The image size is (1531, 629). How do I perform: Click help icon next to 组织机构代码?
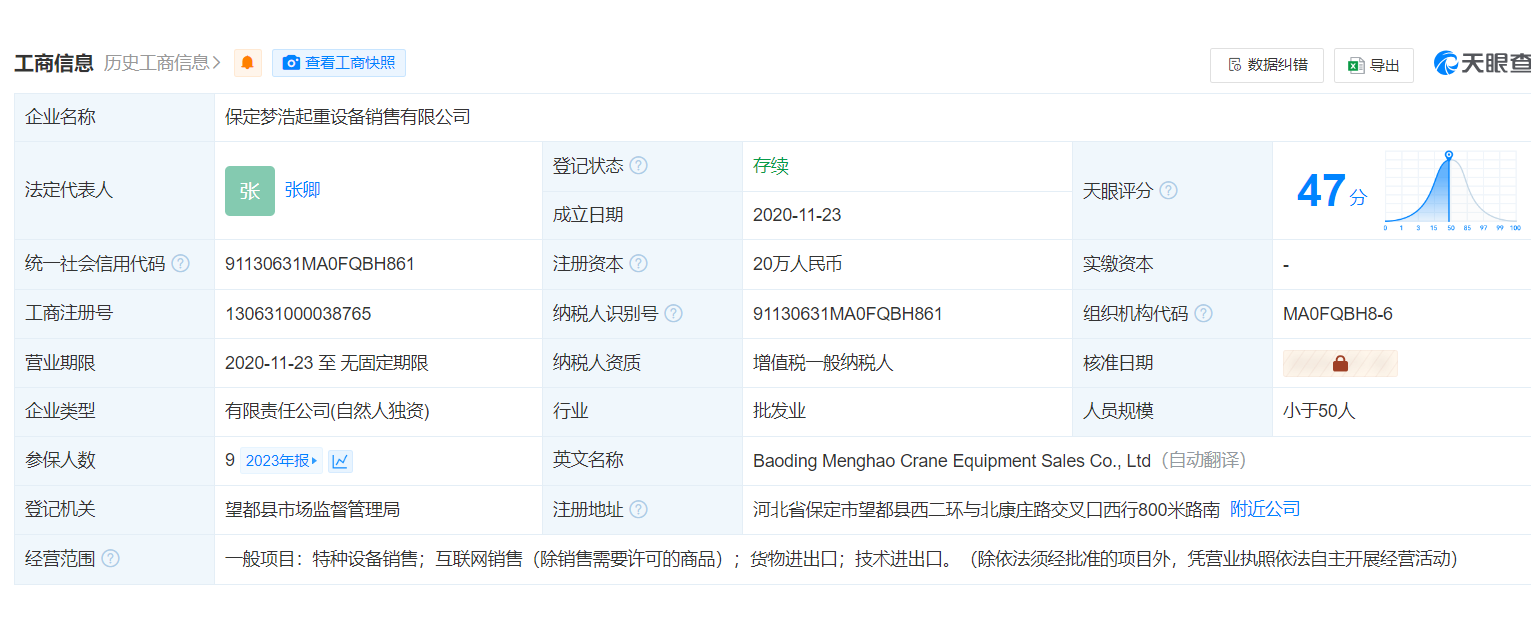tap(1203, 313)
